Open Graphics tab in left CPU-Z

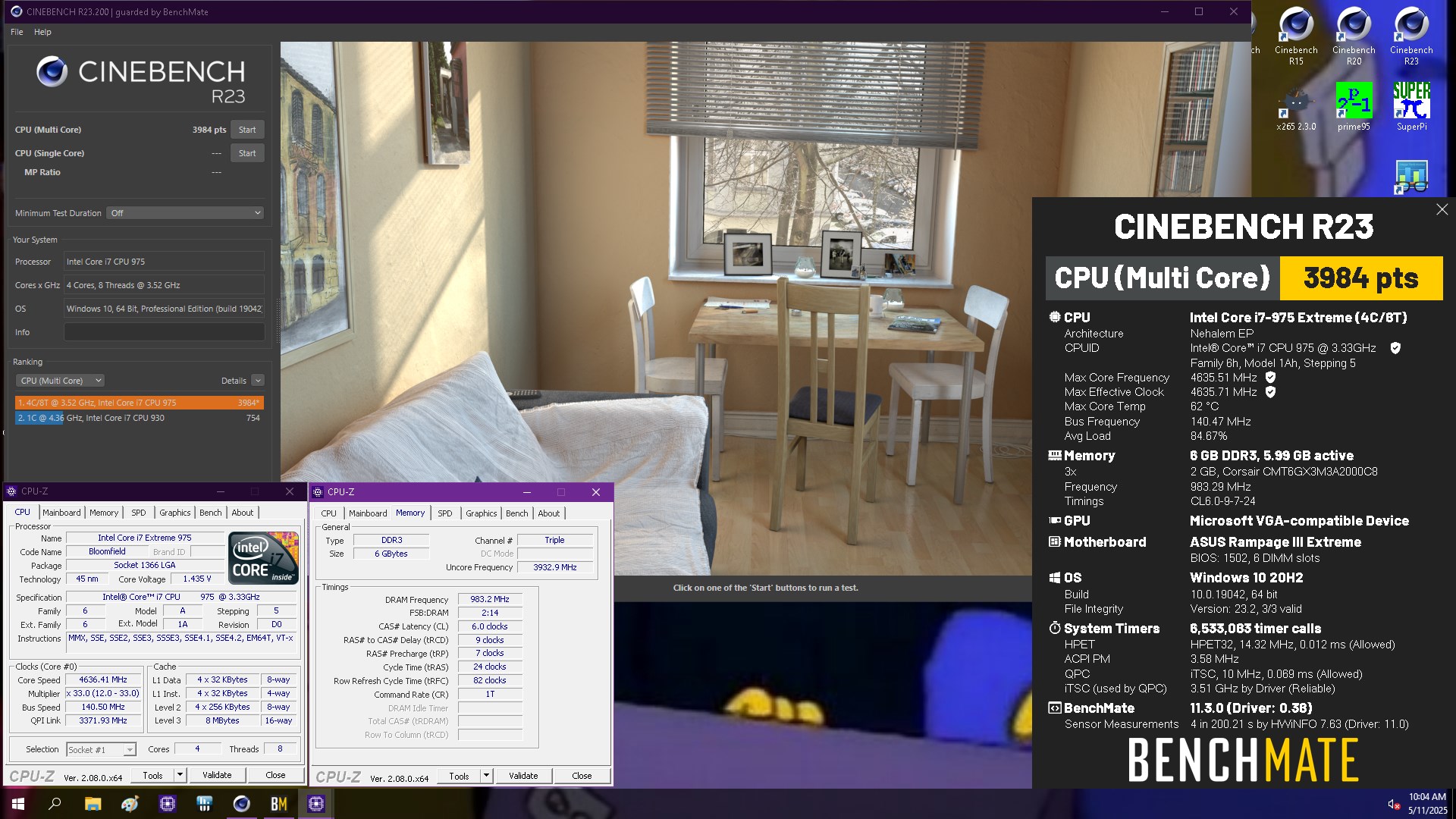click(175, 513)
